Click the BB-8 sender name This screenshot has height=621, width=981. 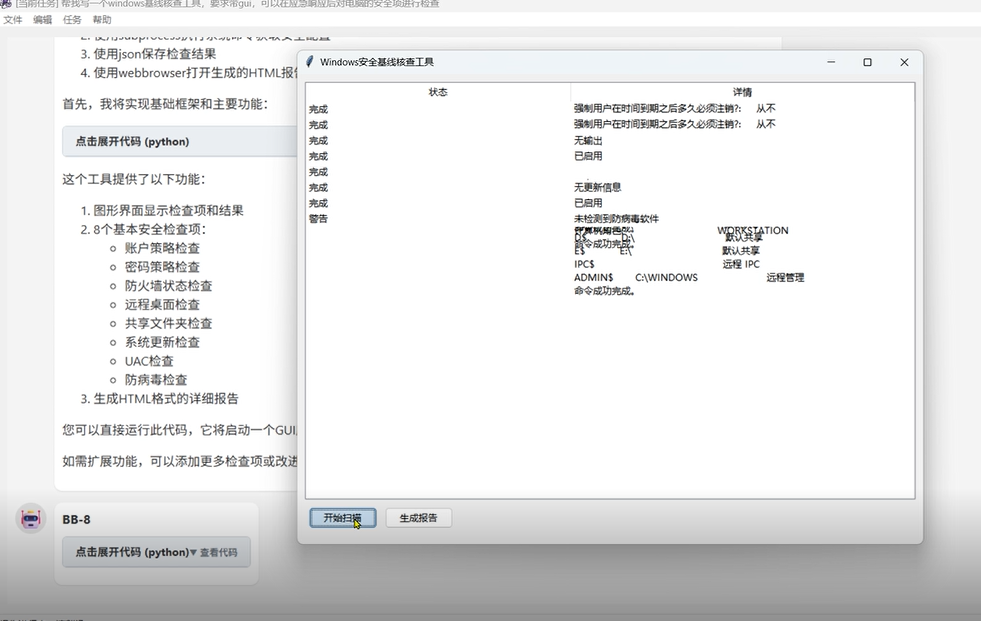[76, 519]
